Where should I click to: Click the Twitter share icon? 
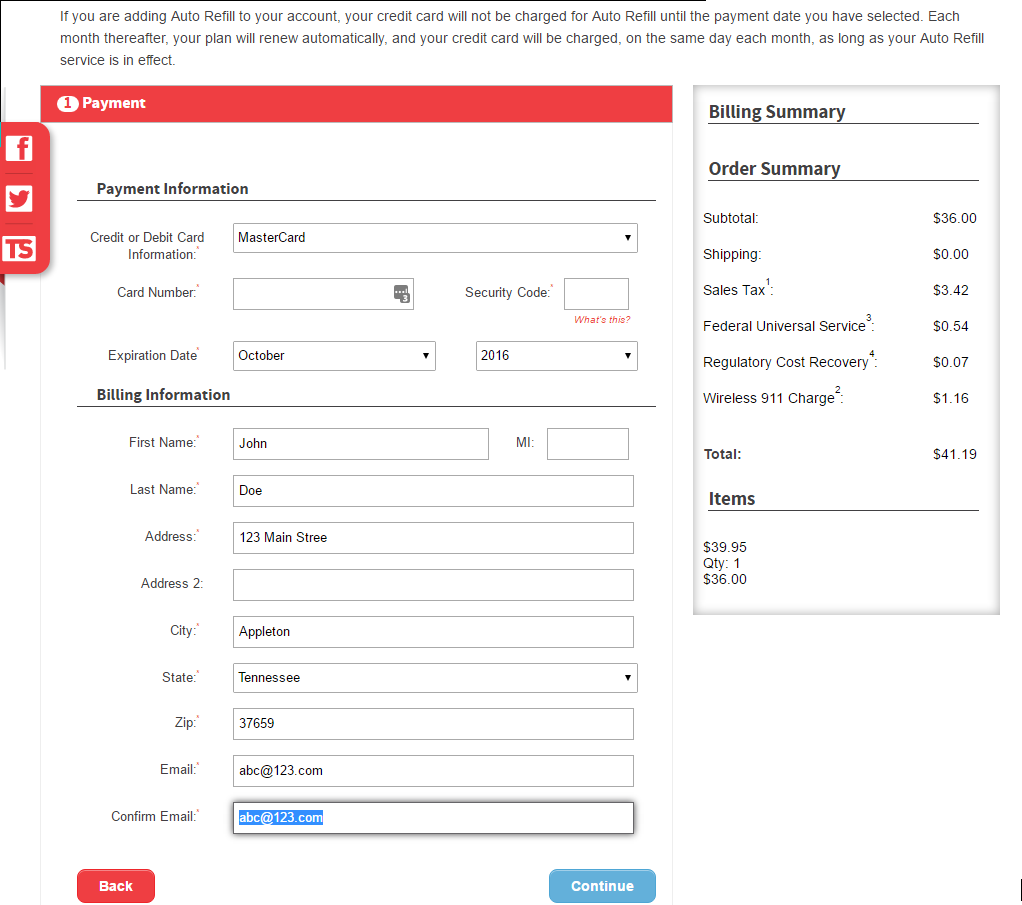coord(19,199)
